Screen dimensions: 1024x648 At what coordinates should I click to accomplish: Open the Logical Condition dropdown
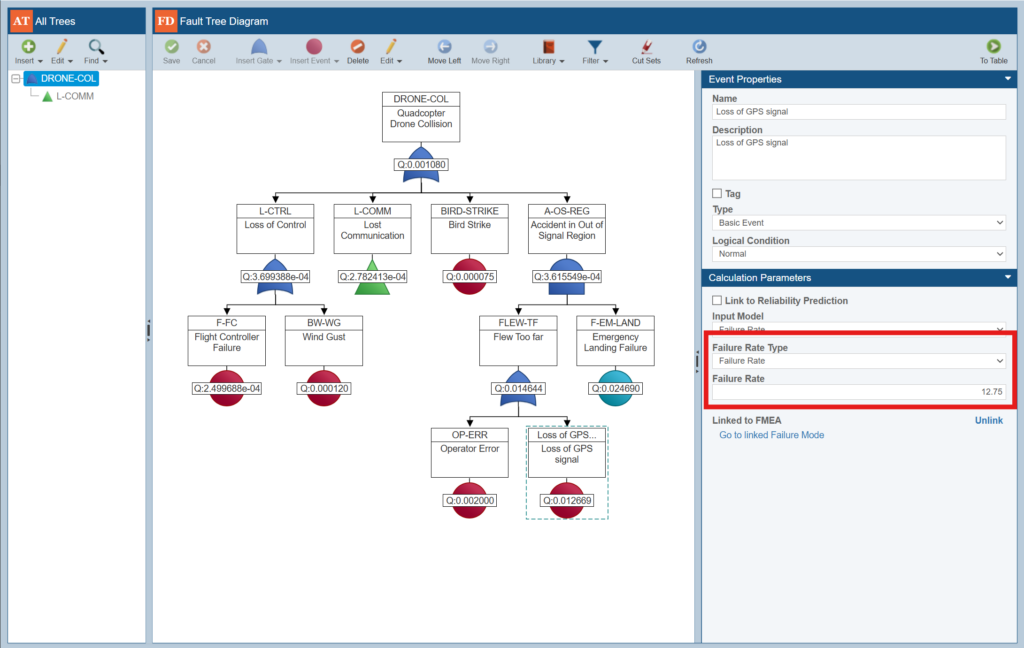(859, 254)
